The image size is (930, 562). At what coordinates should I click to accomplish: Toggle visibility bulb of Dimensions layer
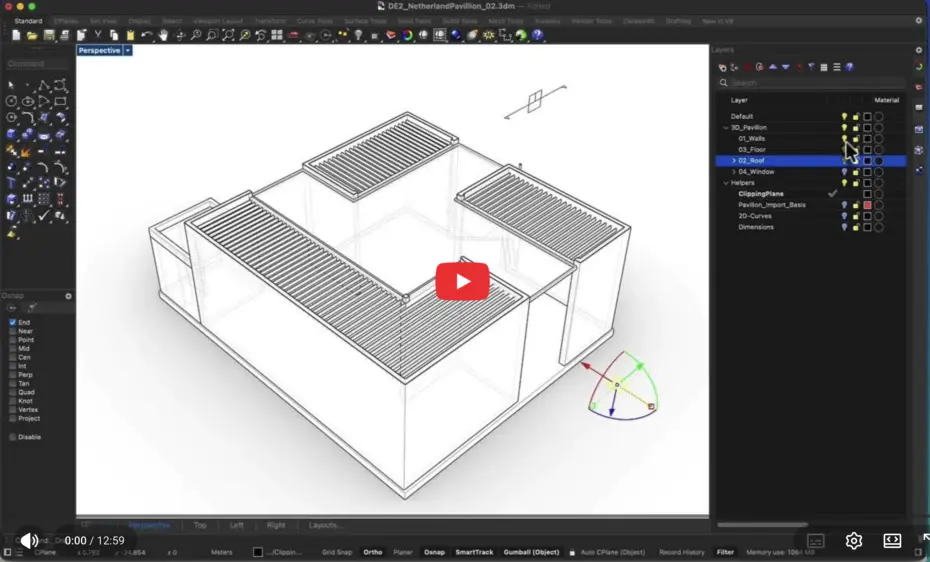click(x=844, y=227)
